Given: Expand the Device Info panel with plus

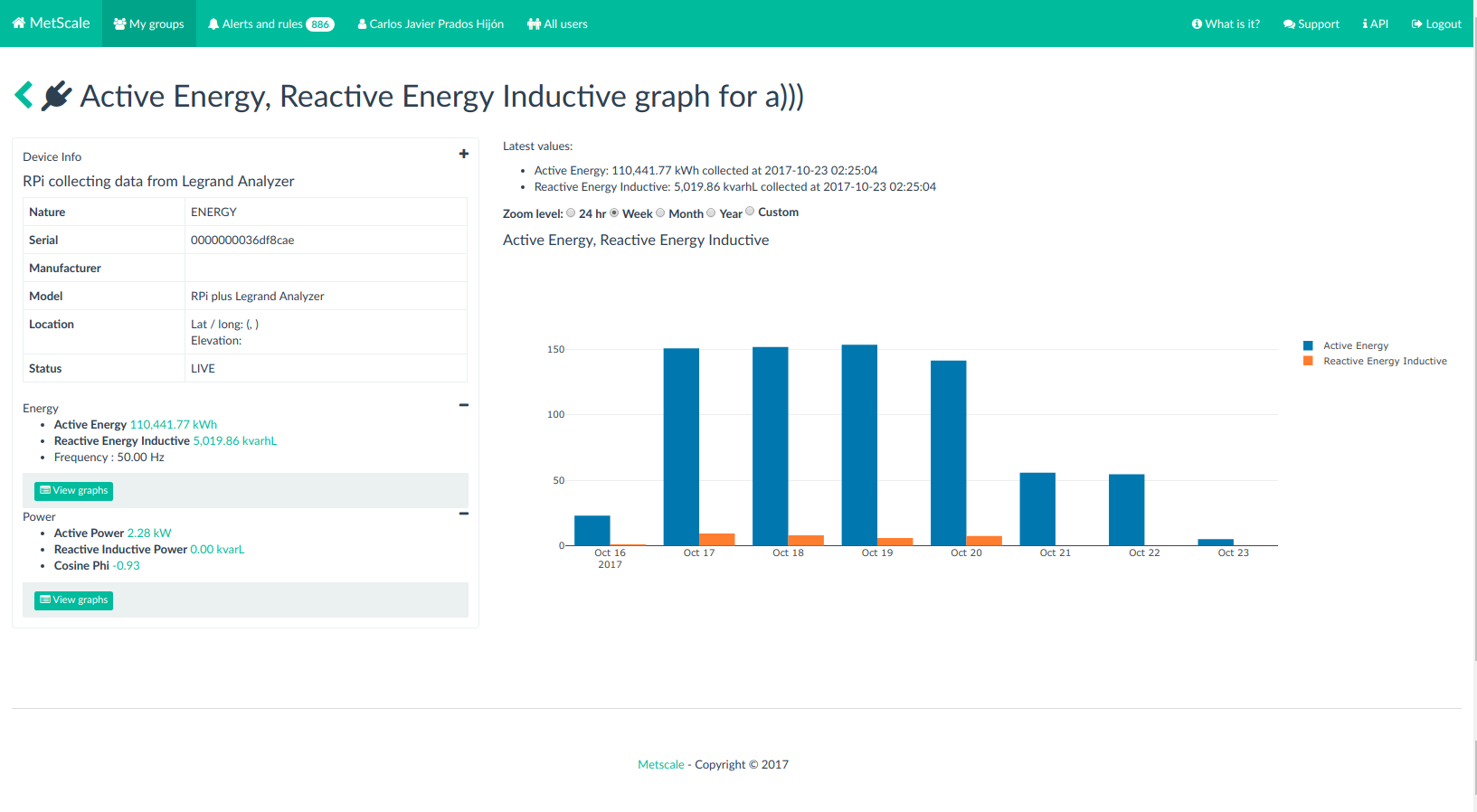Looking at the screenshot, I should (464, 154).
